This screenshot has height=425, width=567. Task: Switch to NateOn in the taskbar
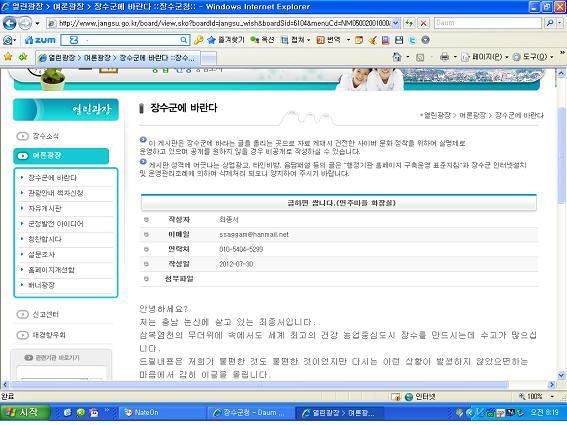[x=162, y=413]
